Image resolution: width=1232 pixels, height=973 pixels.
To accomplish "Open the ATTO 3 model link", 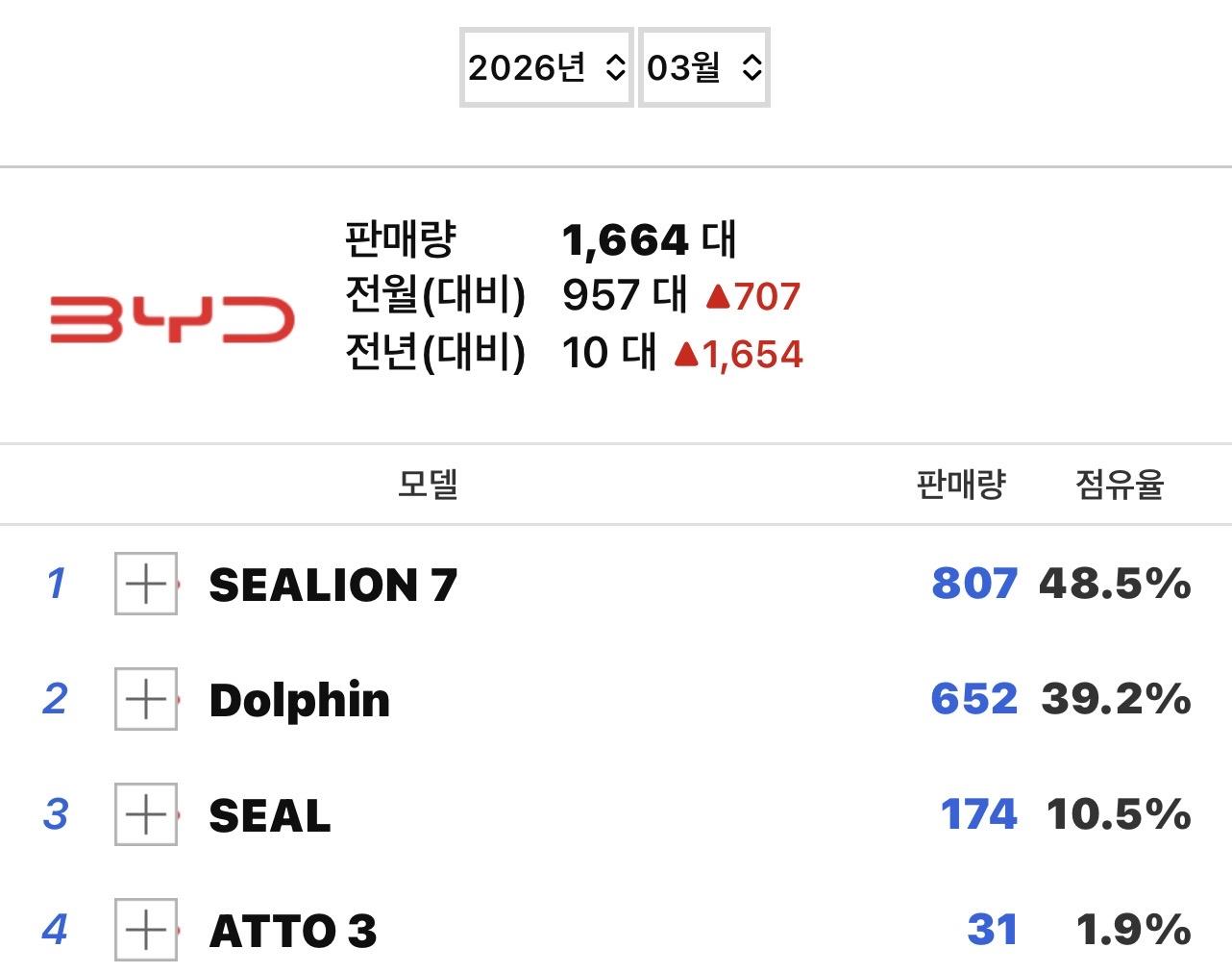I will pyautogui.click(x=292, y=931).
